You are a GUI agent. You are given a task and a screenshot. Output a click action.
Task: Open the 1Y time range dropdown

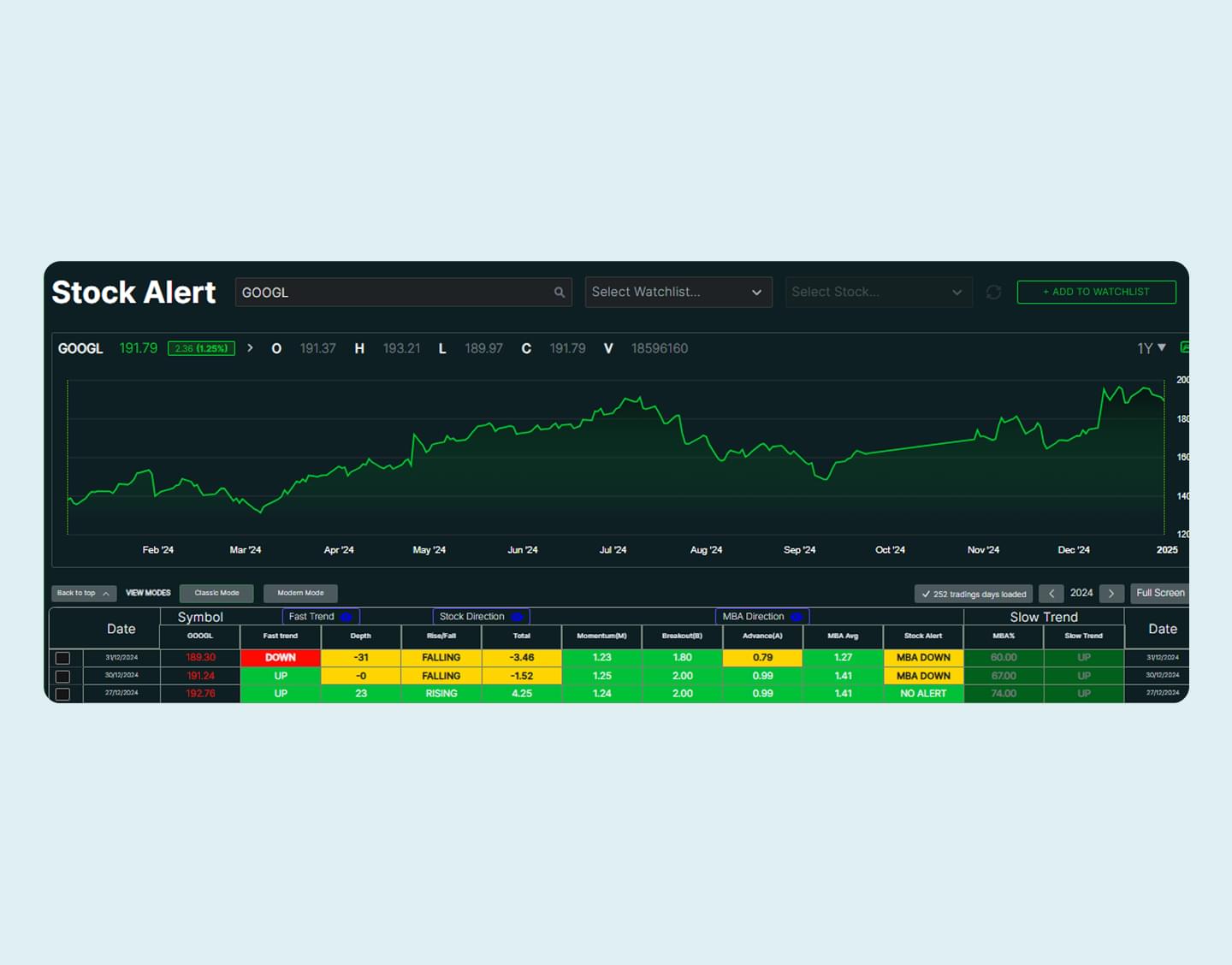pyautogui.click(x=1151, y=348)
